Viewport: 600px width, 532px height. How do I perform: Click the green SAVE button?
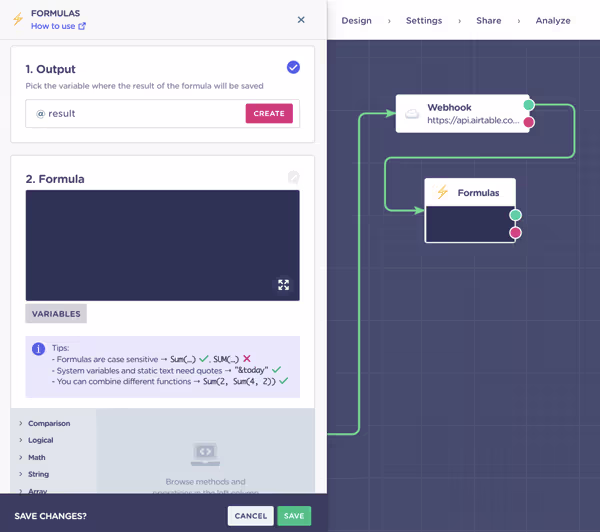[x=294, y=516]
